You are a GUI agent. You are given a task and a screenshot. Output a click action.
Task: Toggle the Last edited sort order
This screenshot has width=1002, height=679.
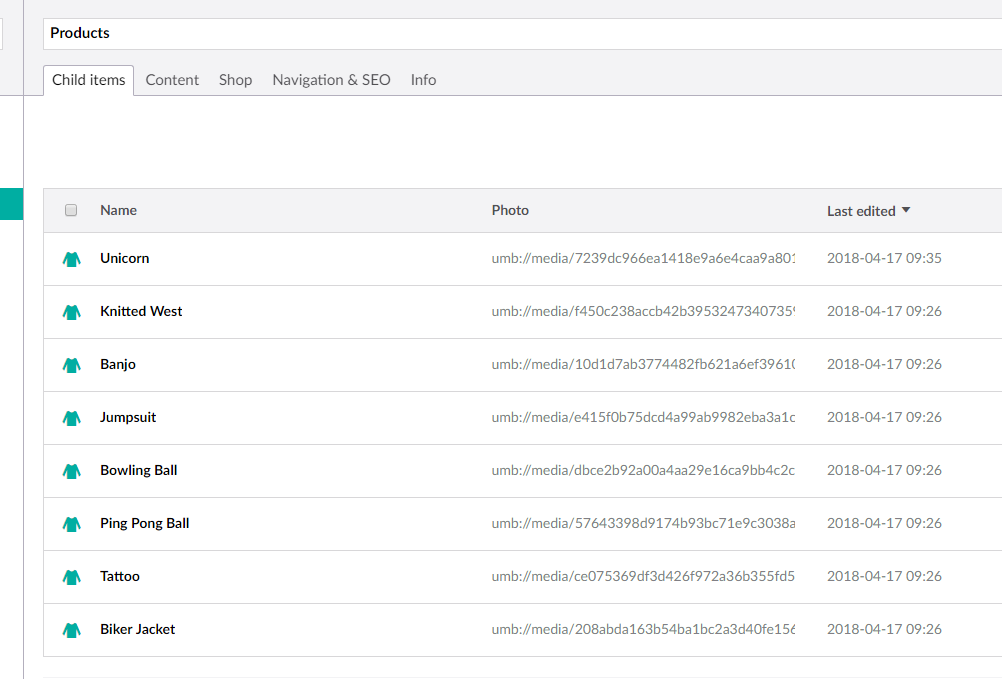[868, 210]
